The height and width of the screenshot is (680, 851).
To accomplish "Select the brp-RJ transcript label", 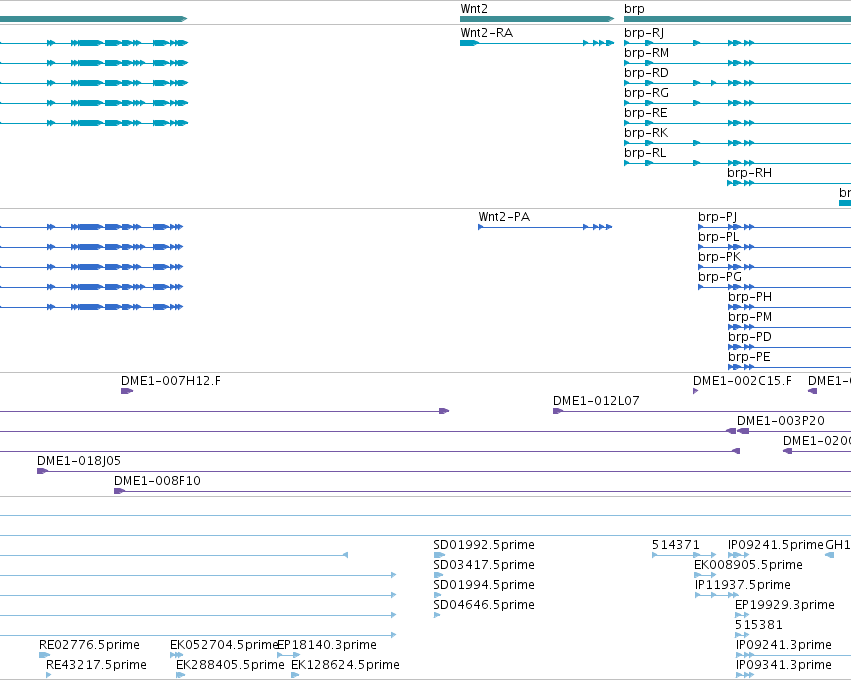I will (644, 33).
